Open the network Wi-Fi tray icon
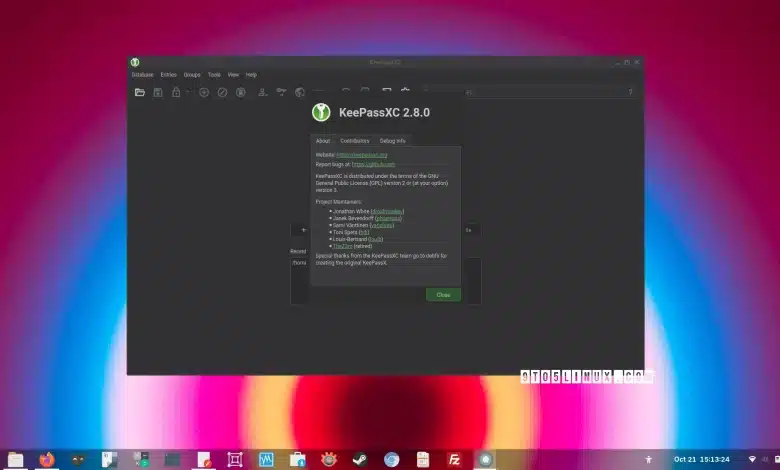The image size is (780, 470). 752,460
